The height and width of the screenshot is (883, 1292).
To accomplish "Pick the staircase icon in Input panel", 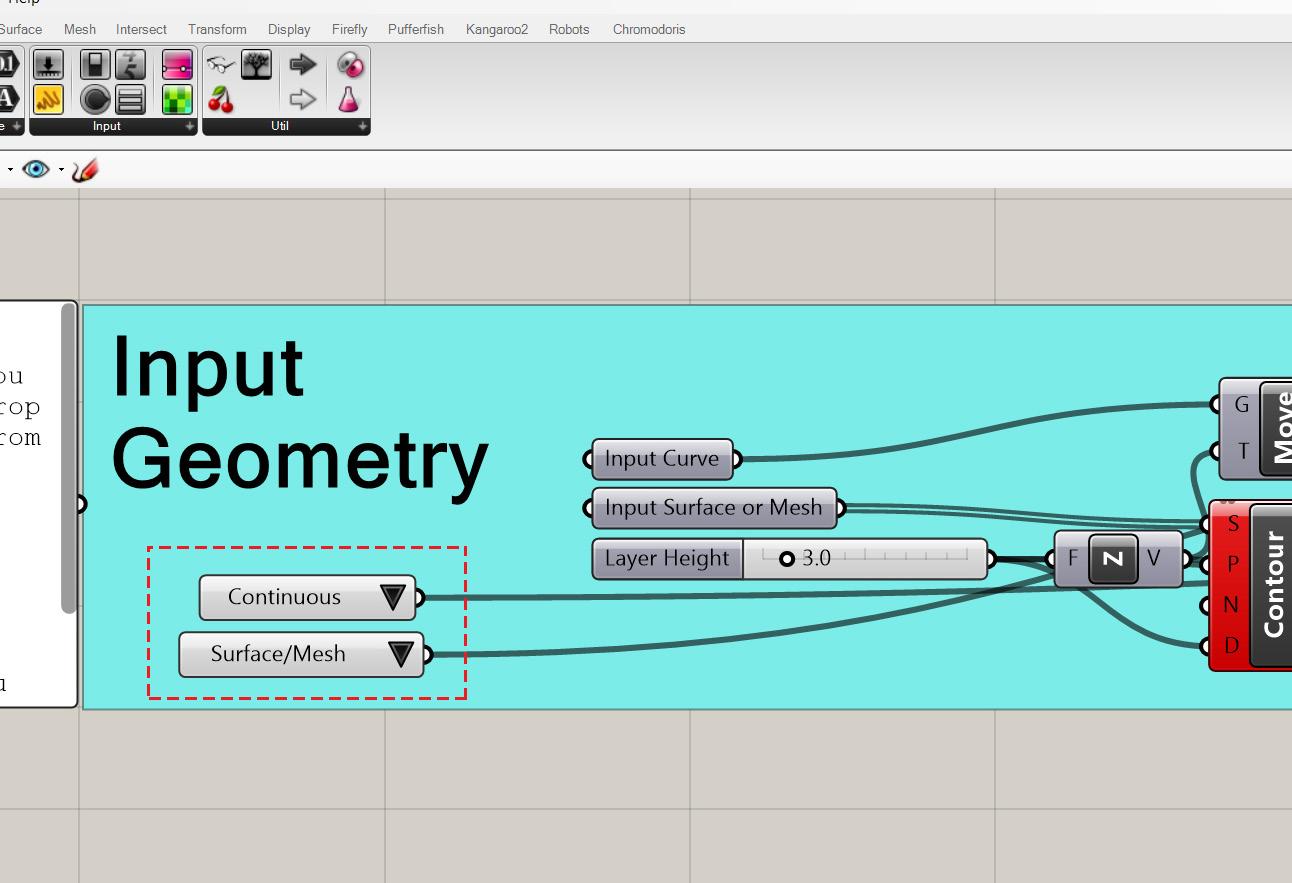I will (131, 65).
